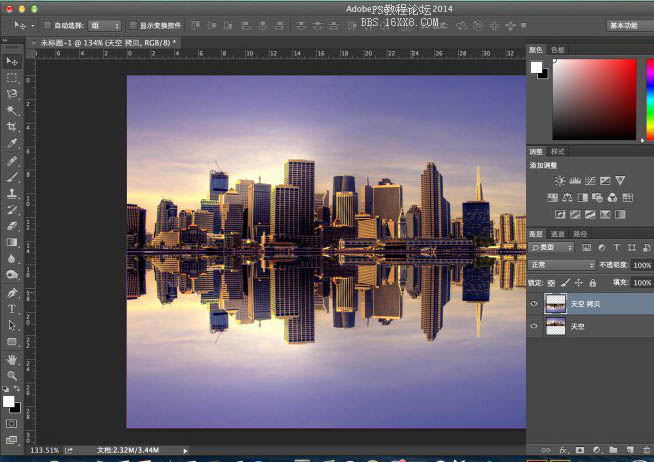Select the Zoom tool
Image resolution: width=654 pixels, height=462 pixels.
click(12, 375)
